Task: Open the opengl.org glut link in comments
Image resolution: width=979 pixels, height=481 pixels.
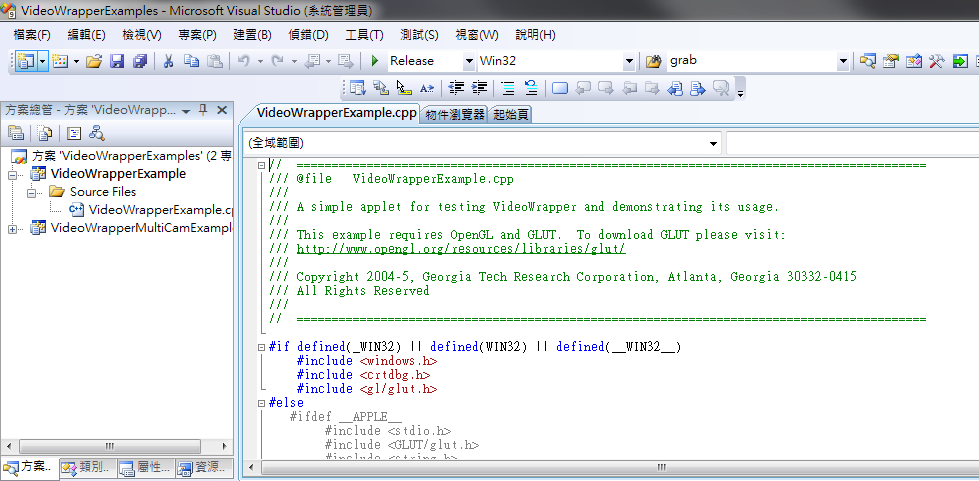Action: pos(461,249)
